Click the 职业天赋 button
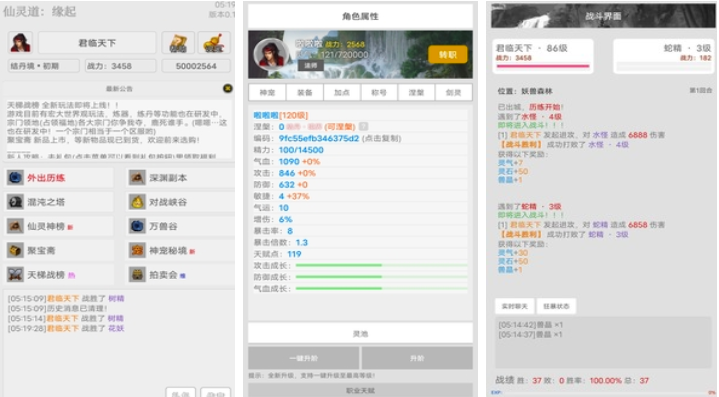 coord(360,391)
